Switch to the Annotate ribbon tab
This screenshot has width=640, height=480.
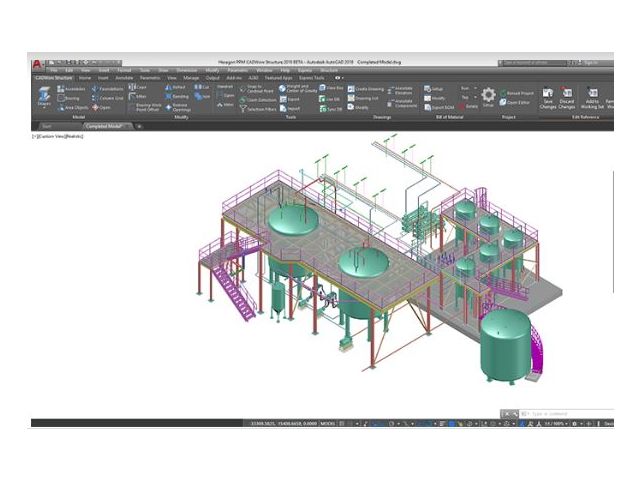[124, 77]
